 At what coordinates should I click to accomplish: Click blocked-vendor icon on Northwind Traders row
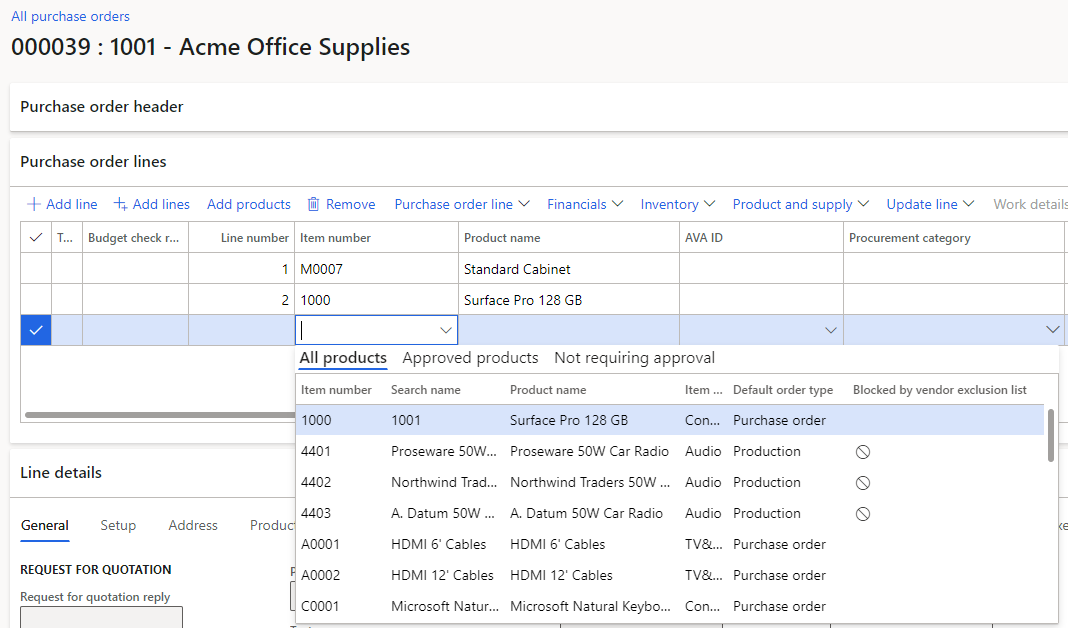[861, 482]
